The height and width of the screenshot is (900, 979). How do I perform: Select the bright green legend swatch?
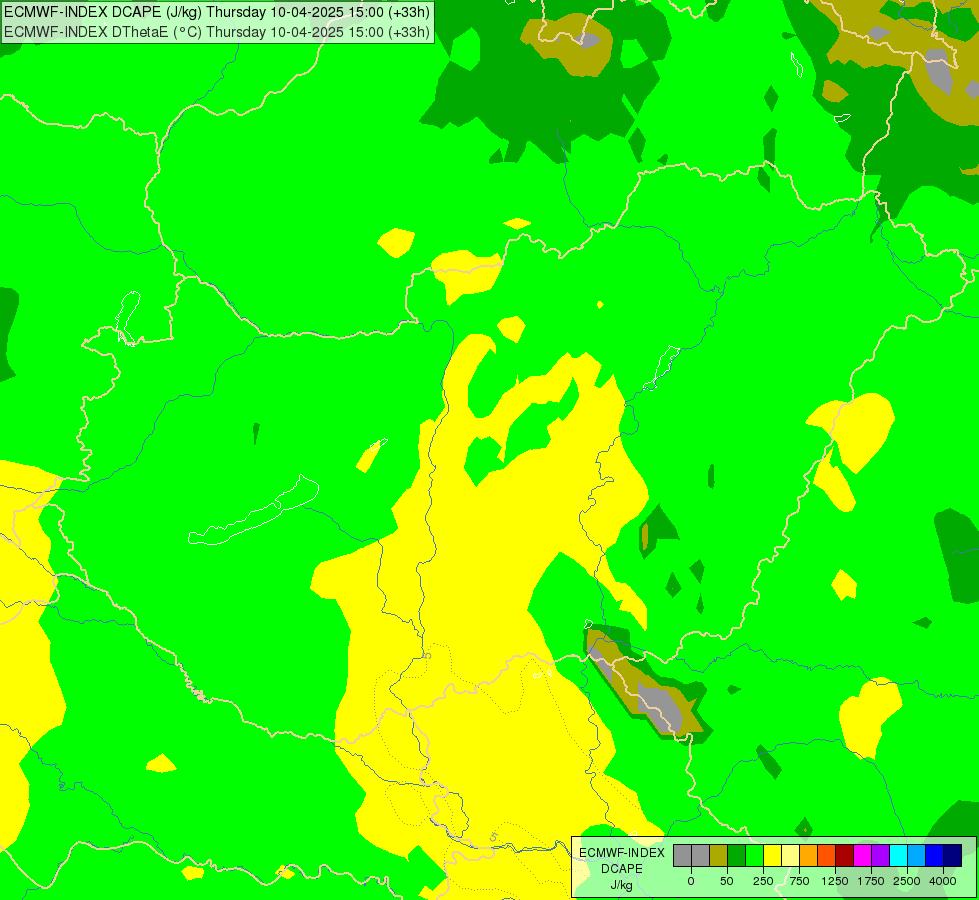point(754,855)
